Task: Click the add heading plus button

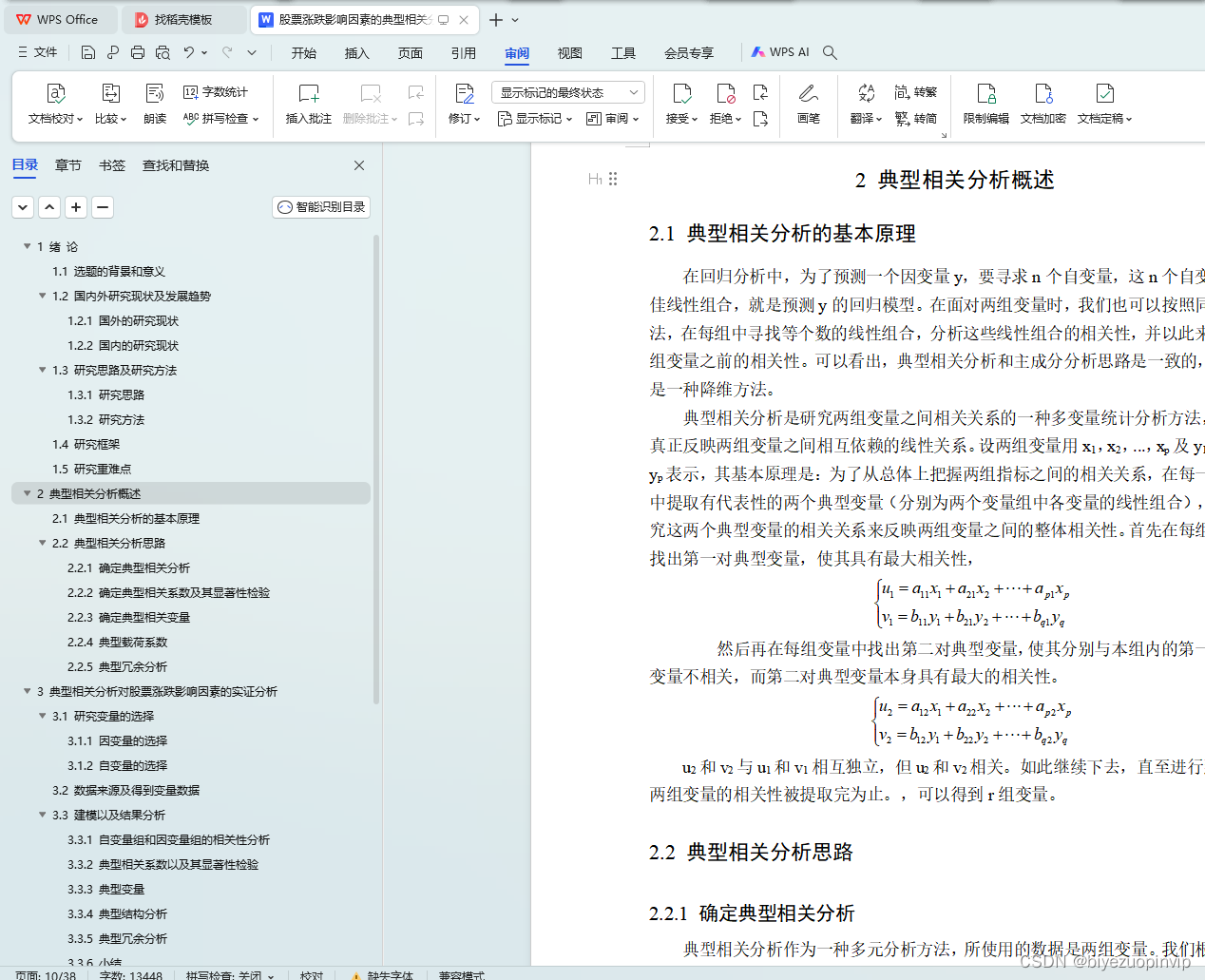Action: 76,206
